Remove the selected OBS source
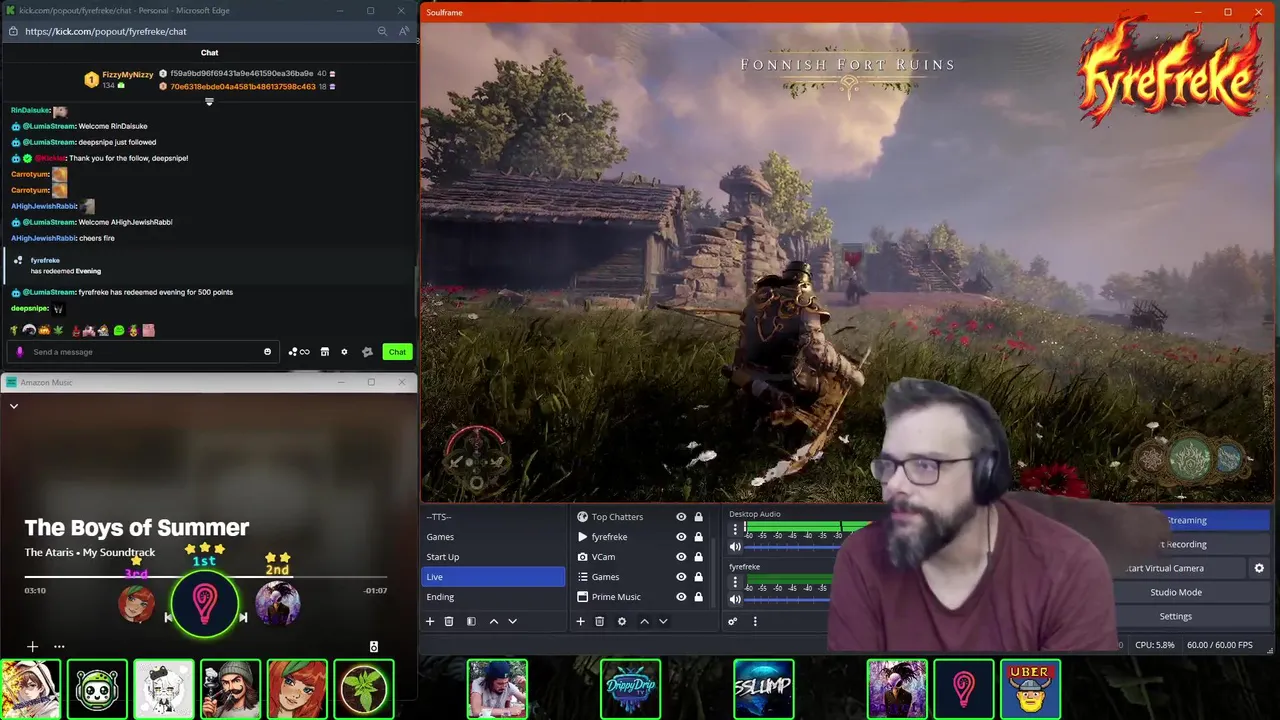Screen dimensions: 1280x720 point(599,621)
